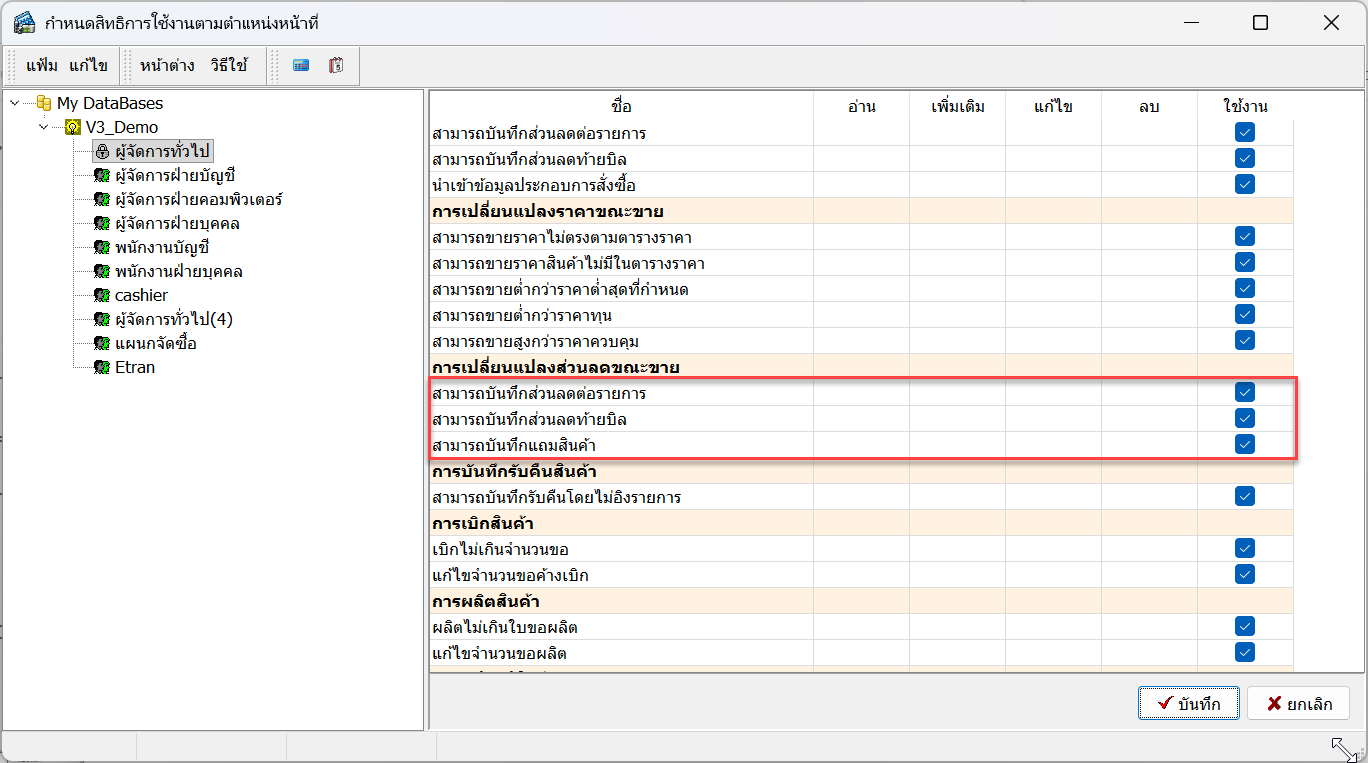Uncheck ใช้งาน for สามารถบันทึกแถมสินค้า
This screenshot has width=1368, height=763.
click(1245, 444)
